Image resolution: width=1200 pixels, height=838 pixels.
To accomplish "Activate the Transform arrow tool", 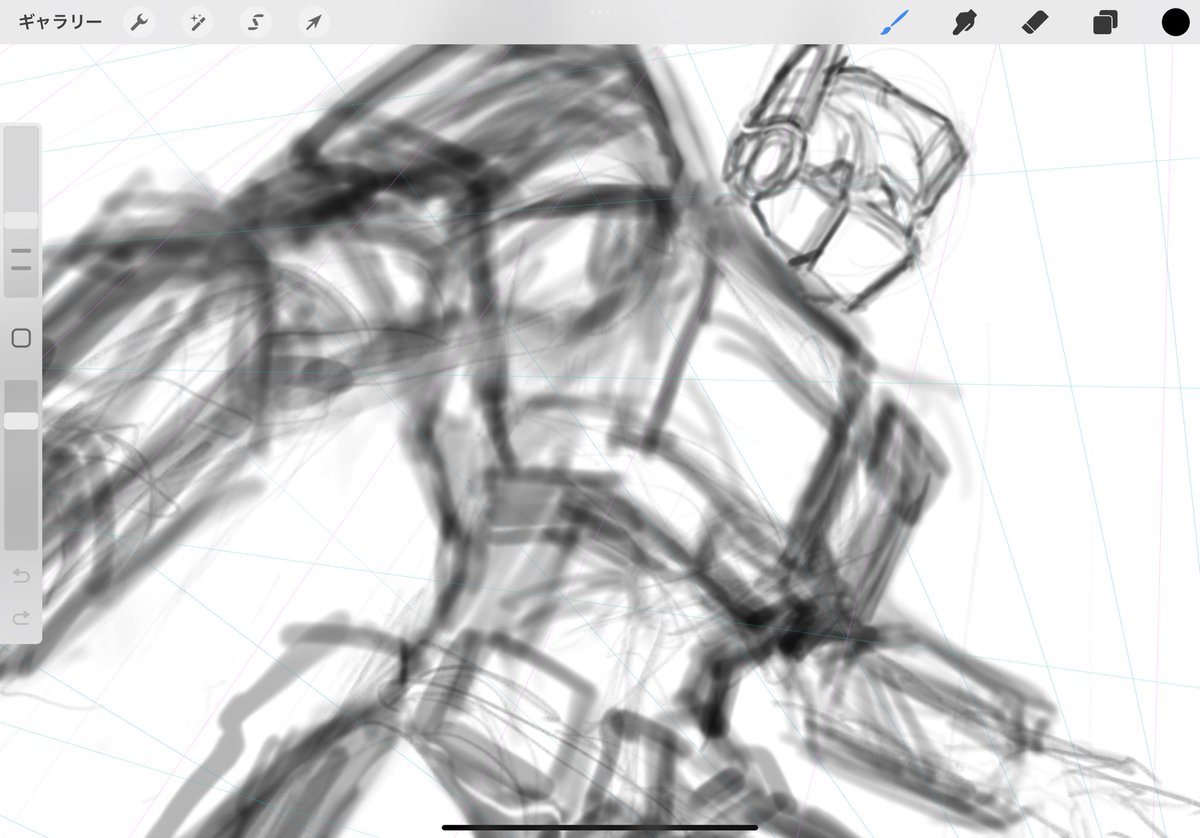I will tap(313, 22).
